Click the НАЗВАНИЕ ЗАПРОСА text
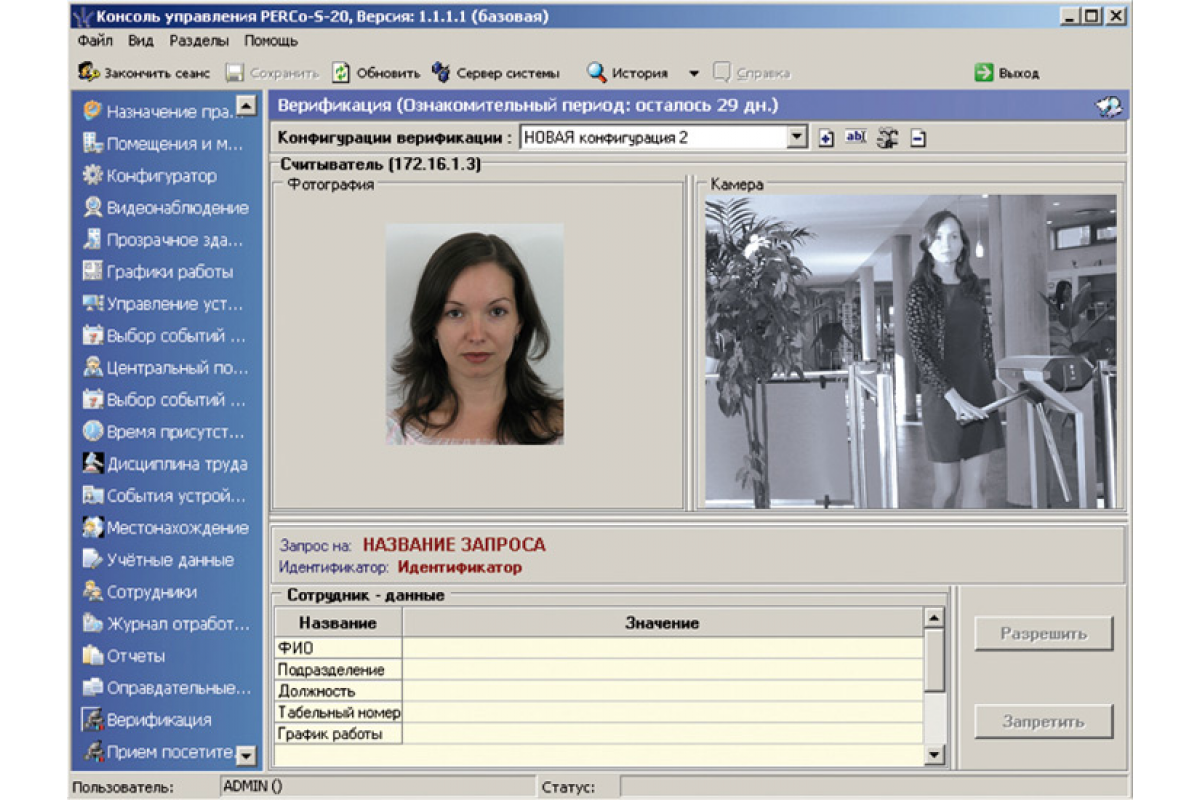1200x800 pixels. pos(454,545)
